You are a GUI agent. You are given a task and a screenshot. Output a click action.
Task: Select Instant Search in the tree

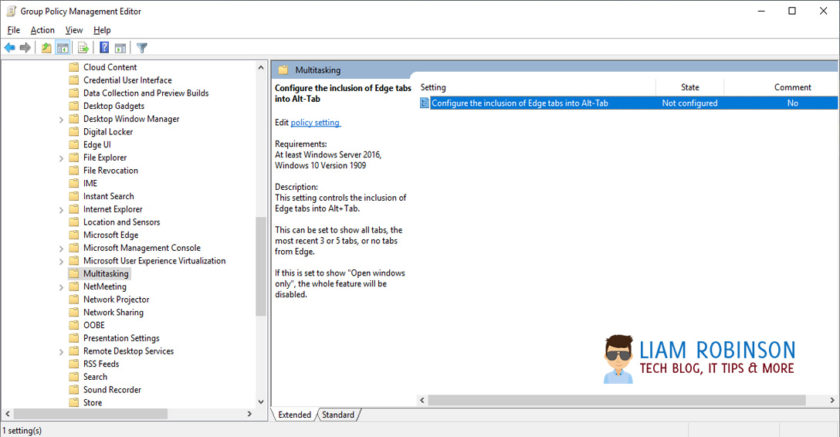[108, 196]
